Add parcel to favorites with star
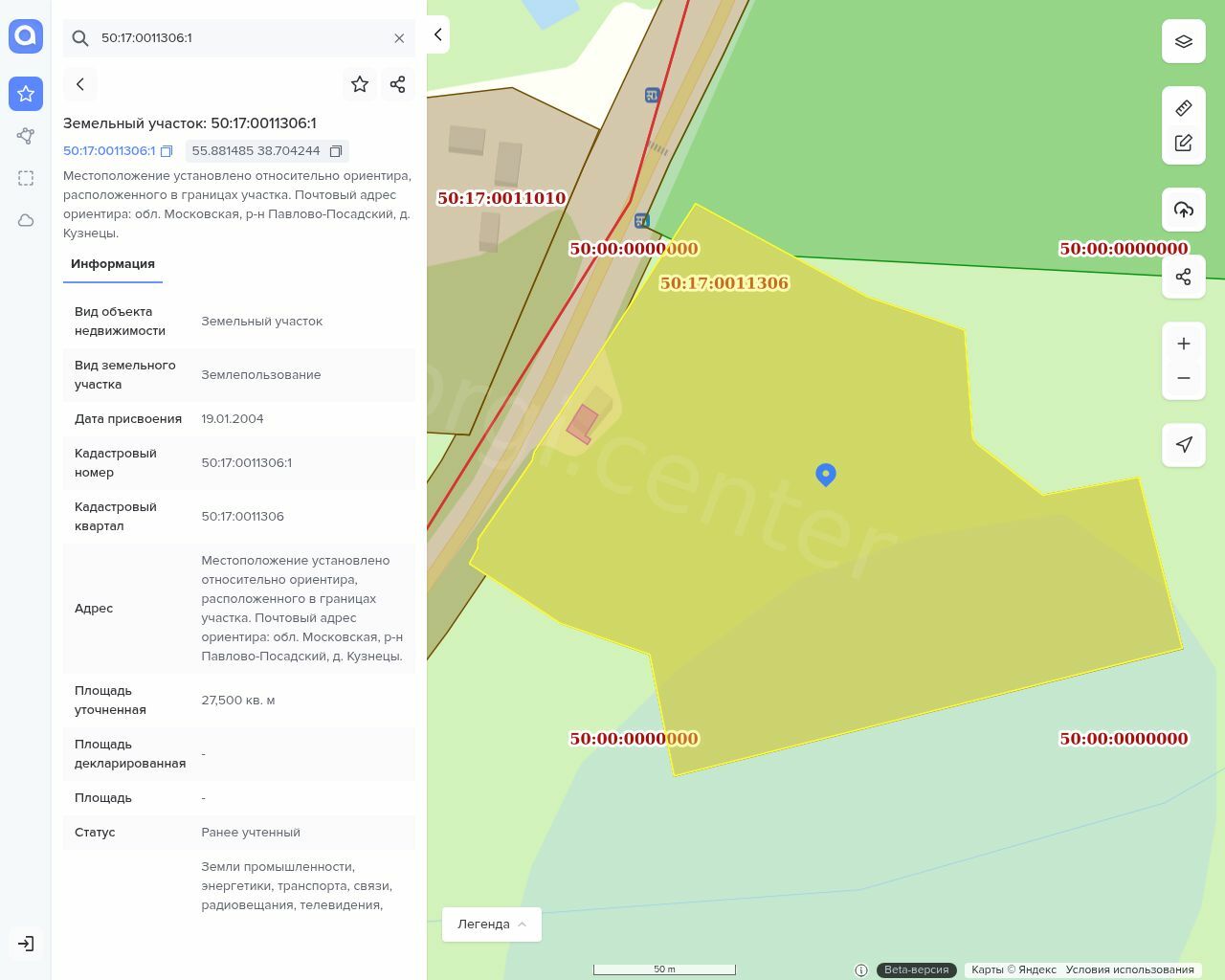 pos(360,84)
